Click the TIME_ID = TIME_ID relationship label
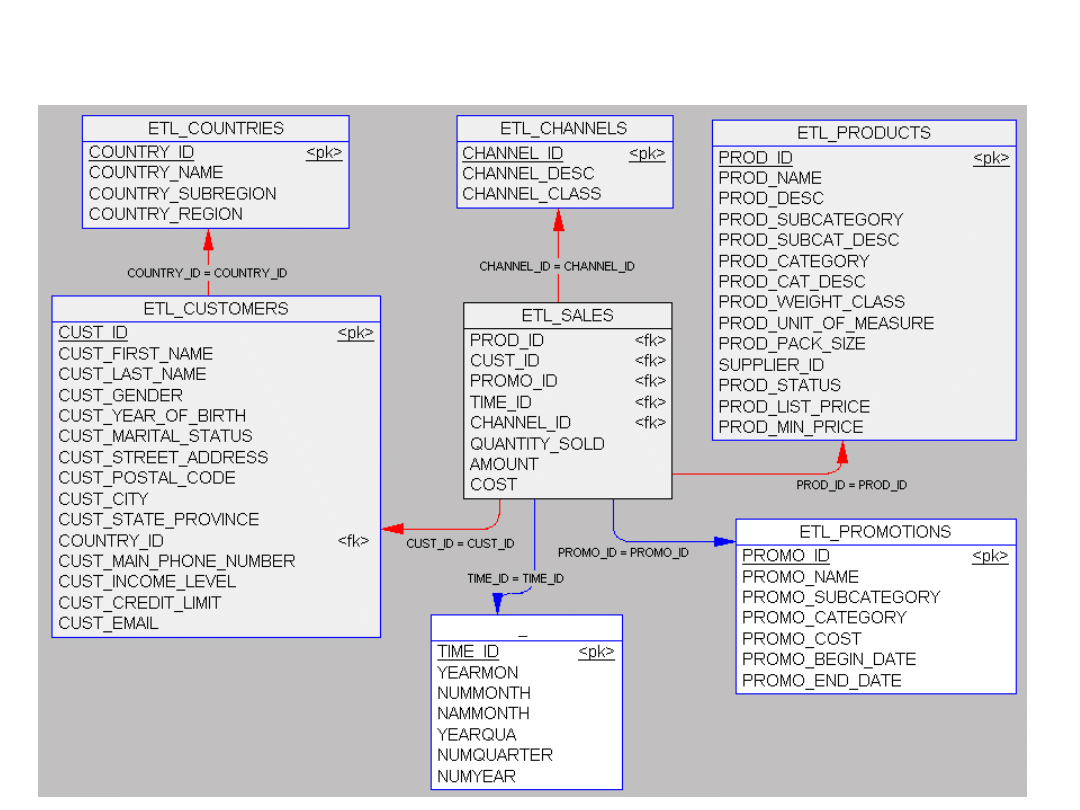 (x=515, y=578)
